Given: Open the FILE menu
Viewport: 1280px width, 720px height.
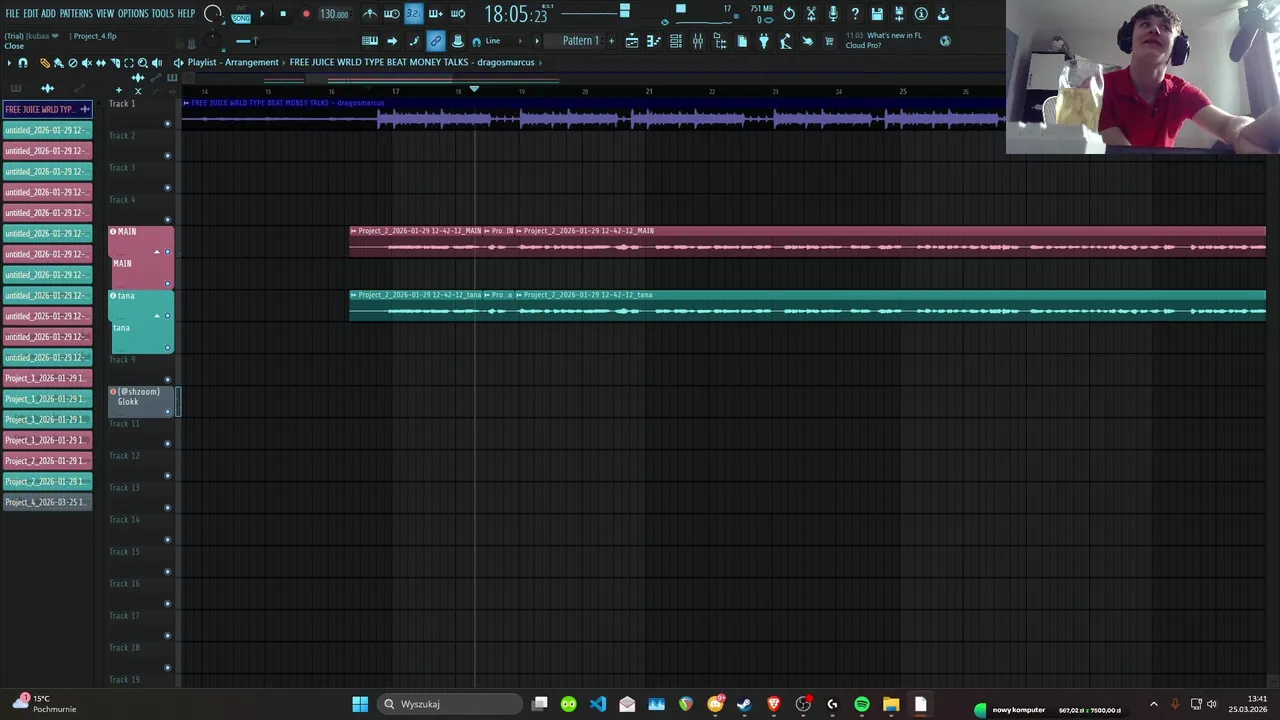Looking at the screenshot, I should click(x=12, y=14).
